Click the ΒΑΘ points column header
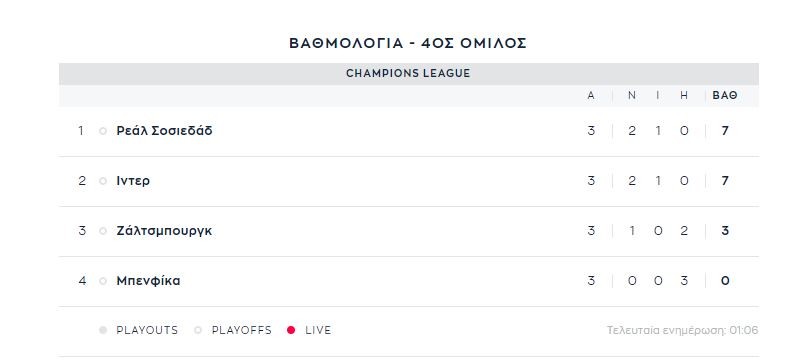The image size is (790, 361). pos(725,96)
